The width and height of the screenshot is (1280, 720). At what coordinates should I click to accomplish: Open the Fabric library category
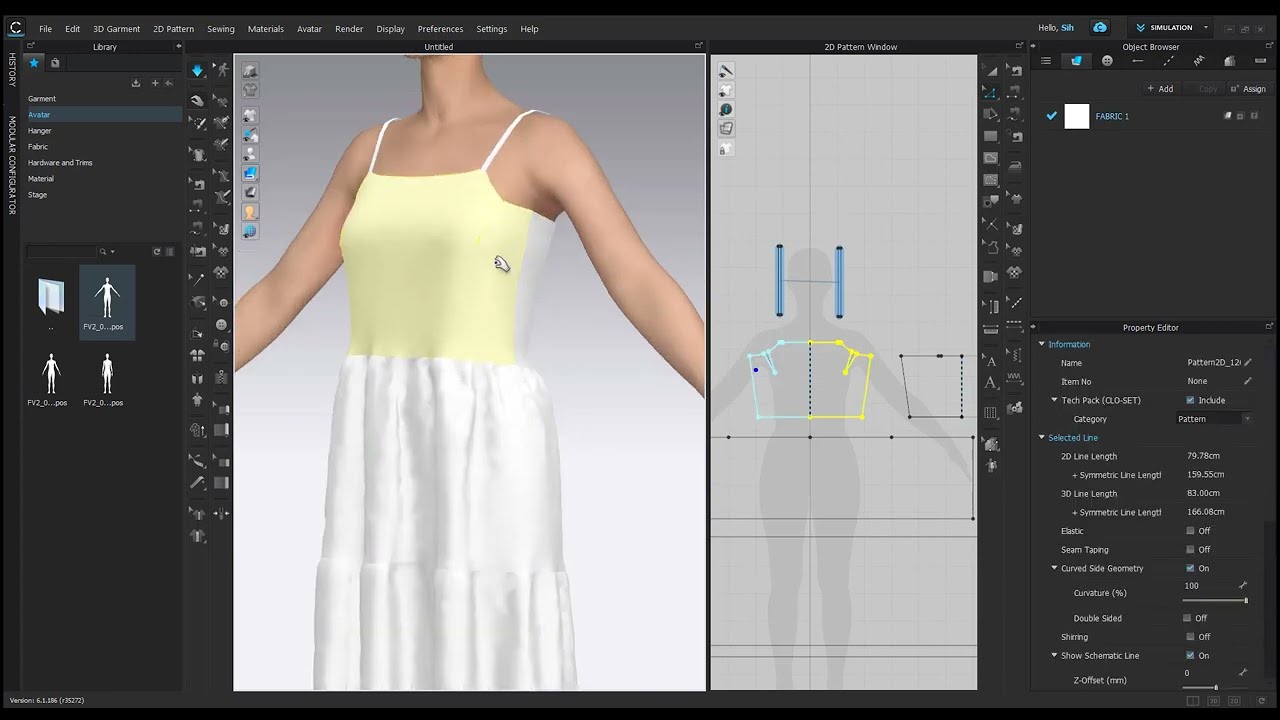point(38,147)
